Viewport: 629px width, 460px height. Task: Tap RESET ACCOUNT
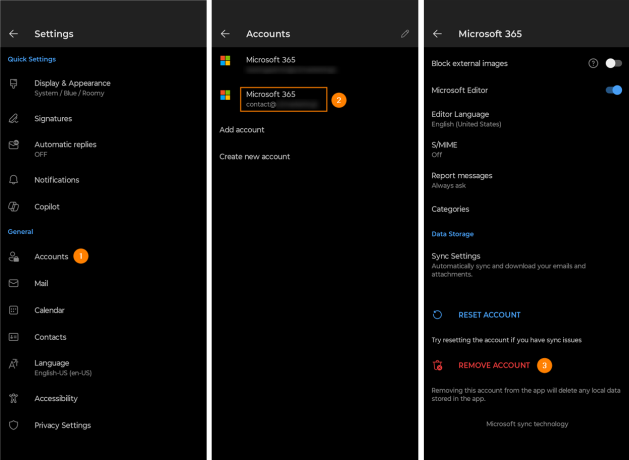[x=489, y=315]
